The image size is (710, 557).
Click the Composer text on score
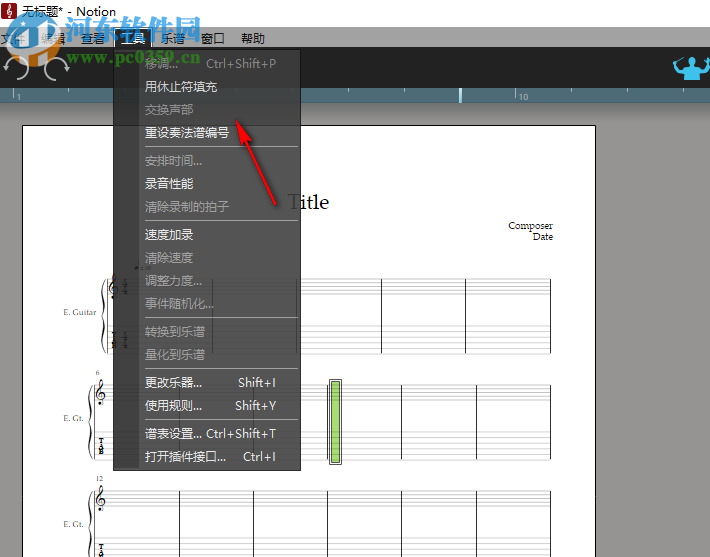(x=530, y=226)
